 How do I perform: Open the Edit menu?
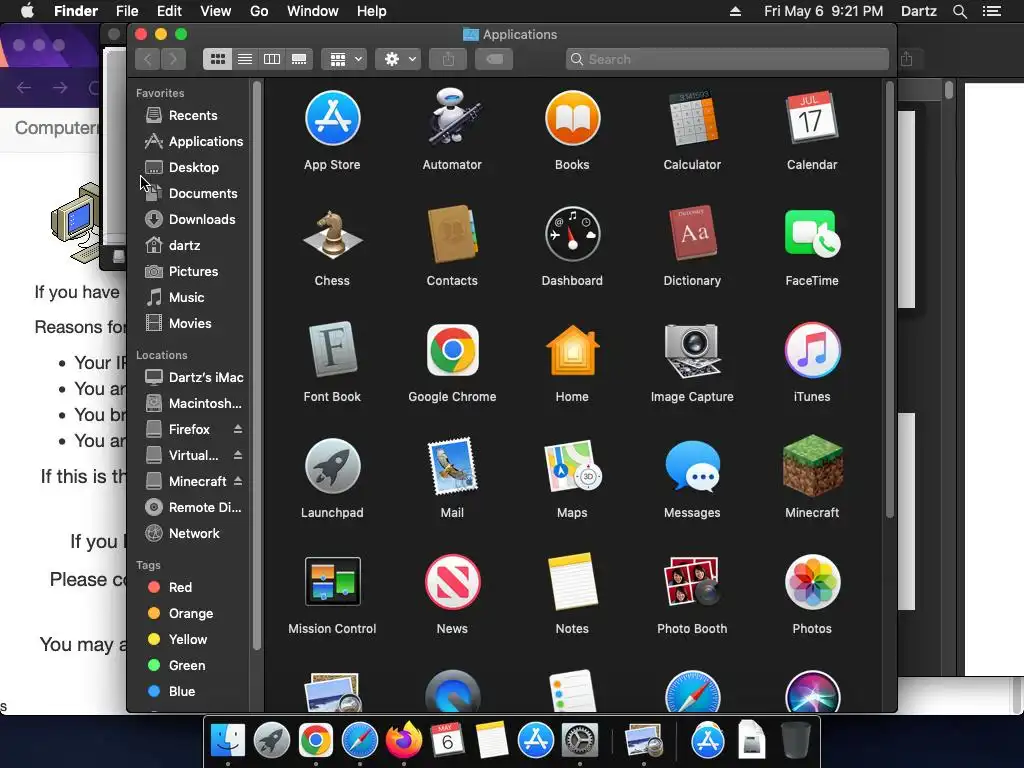coord(169,11)
